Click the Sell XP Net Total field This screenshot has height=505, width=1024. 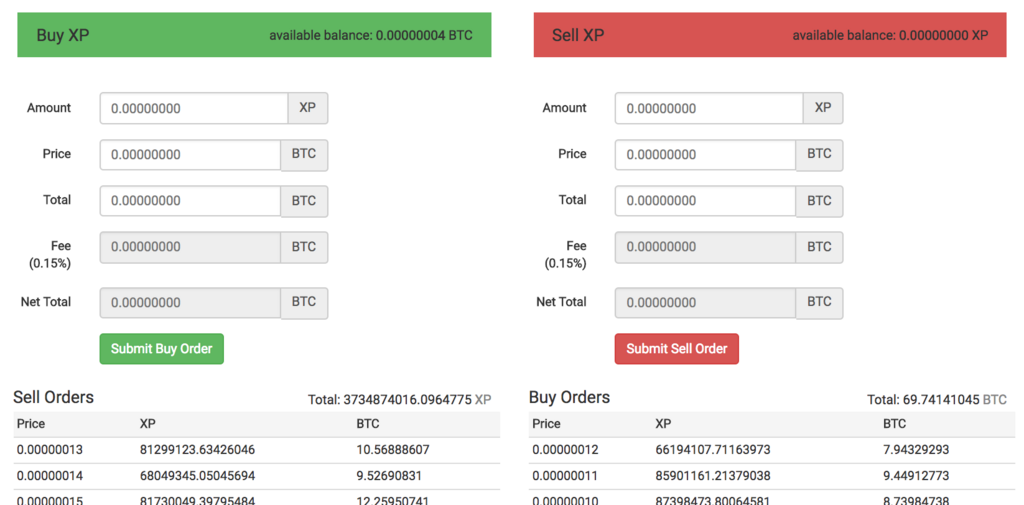click(705, 303)
